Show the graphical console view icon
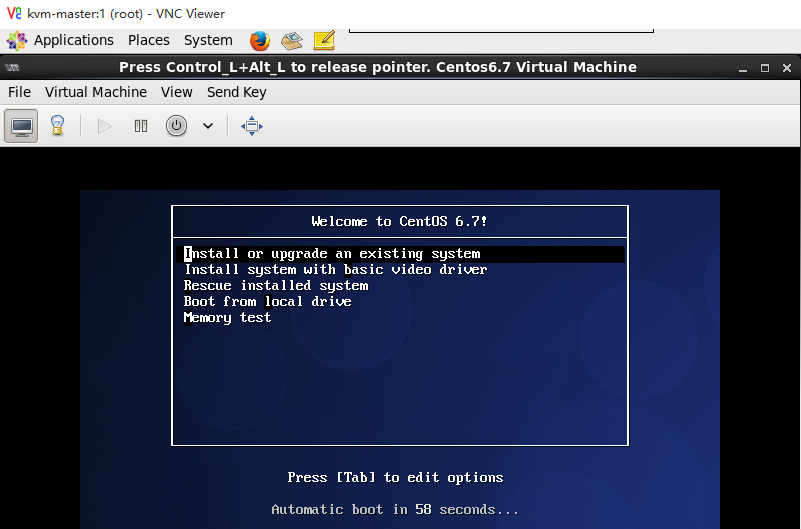 click(21, 126)
